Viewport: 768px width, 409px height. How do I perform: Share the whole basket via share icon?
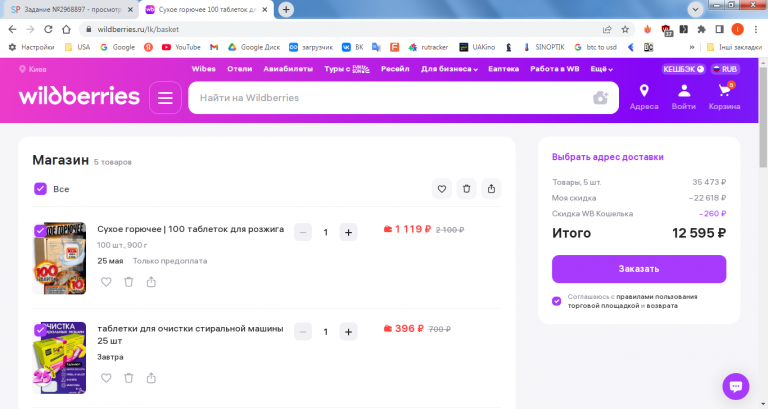(491, 189)
